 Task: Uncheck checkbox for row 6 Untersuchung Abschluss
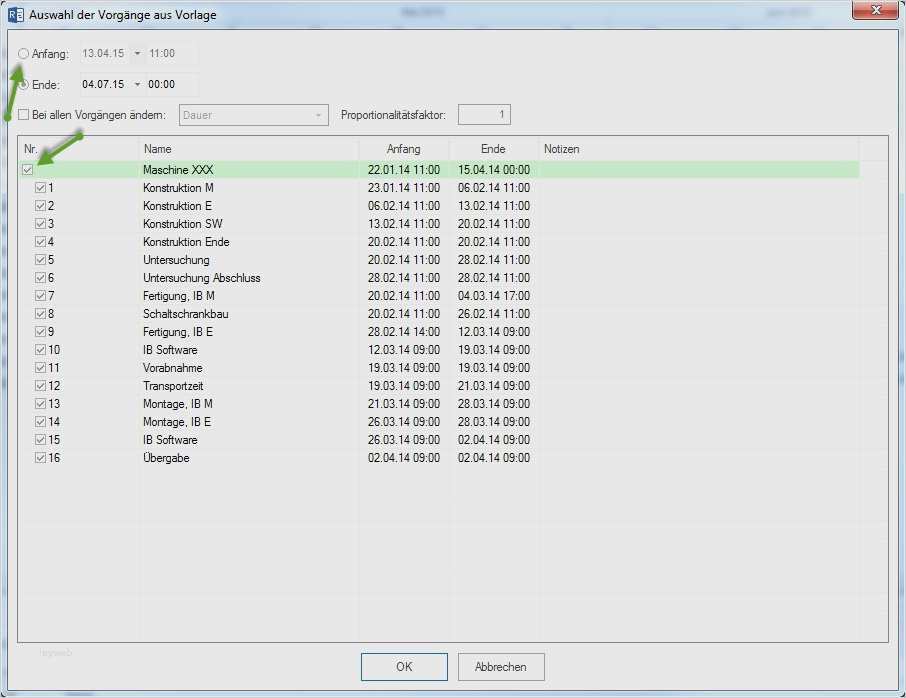point(40,278)
